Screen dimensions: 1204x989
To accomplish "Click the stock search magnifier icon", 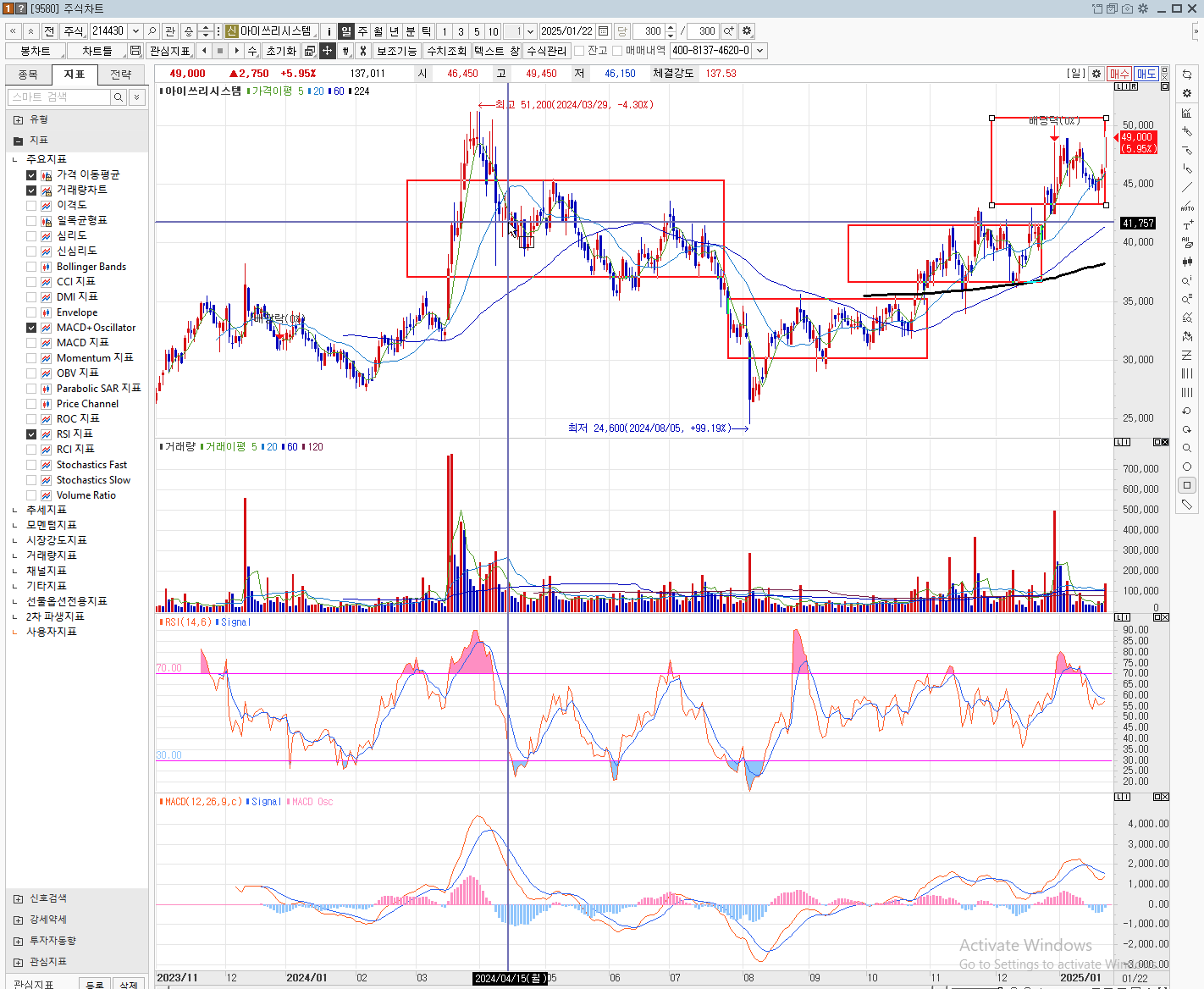I will (x=152, y=31).
